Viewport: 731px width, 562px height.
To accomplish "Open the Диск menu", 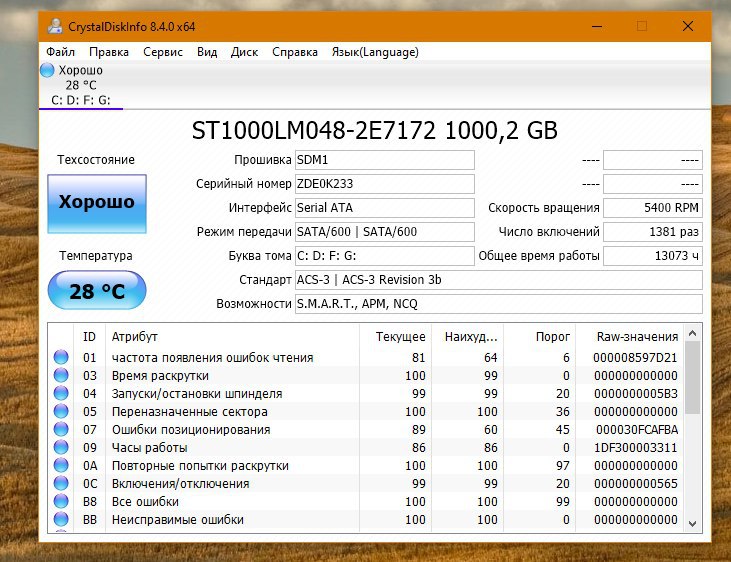I will click(244, 52).
